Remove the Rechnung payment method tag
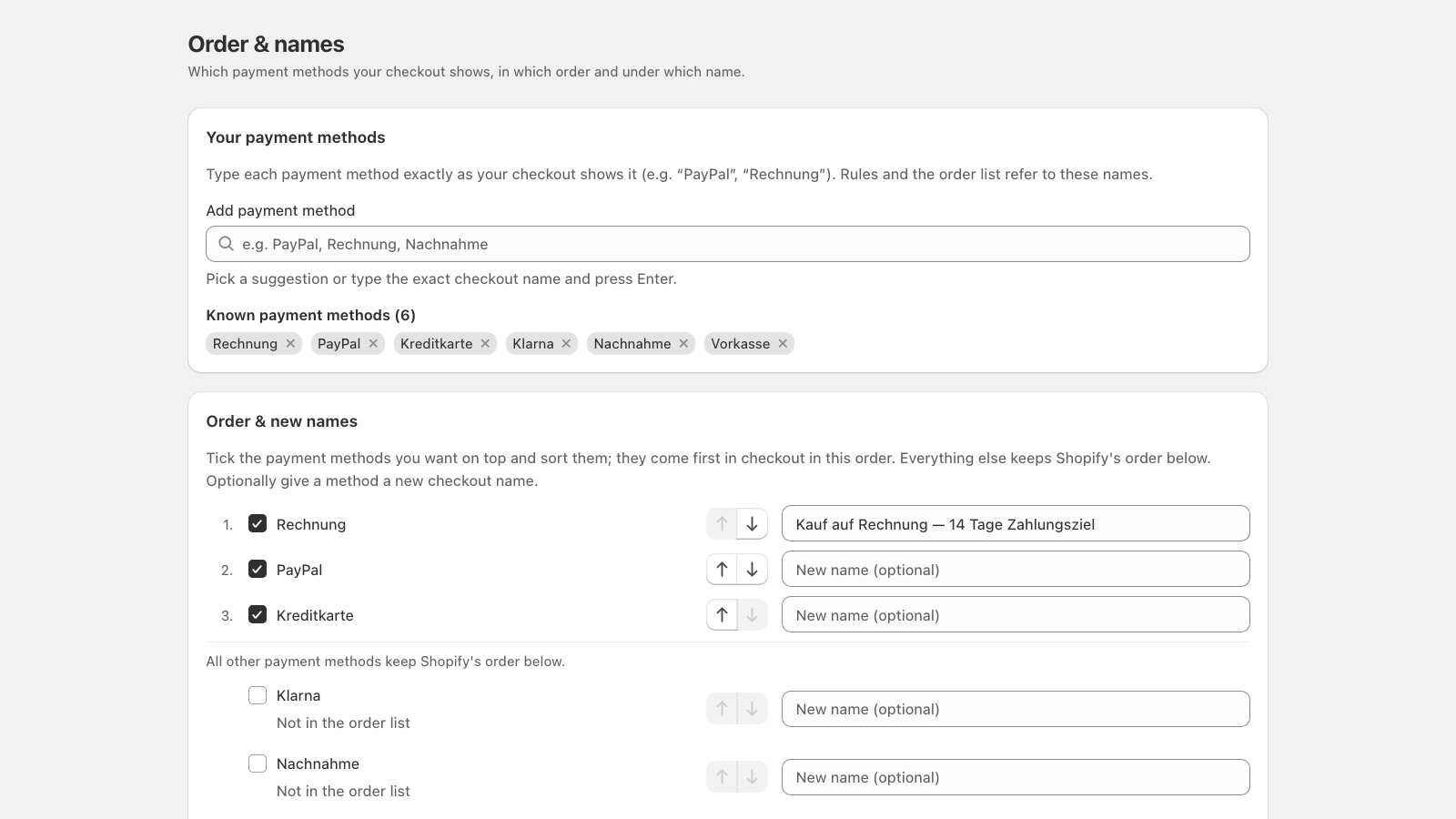This screenshot has height=819, width=1456. coord(290,343)
